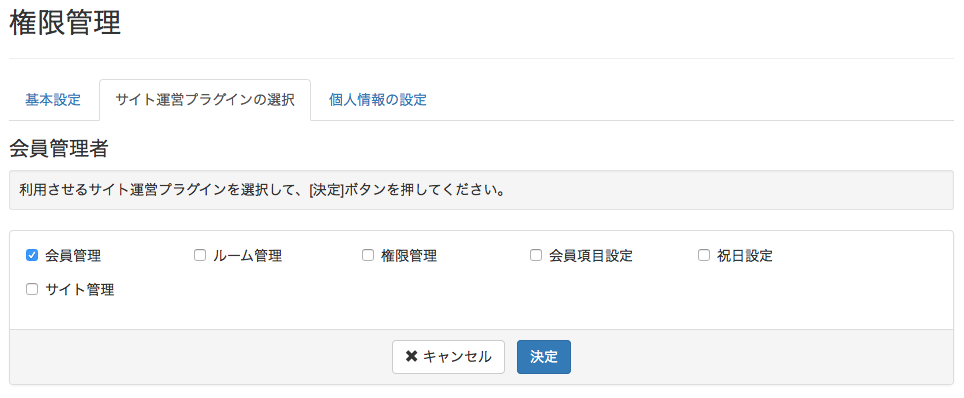This screenshot has height=398, width=964.
Task: Click the blue 決定 button
Action: point(543,357)
